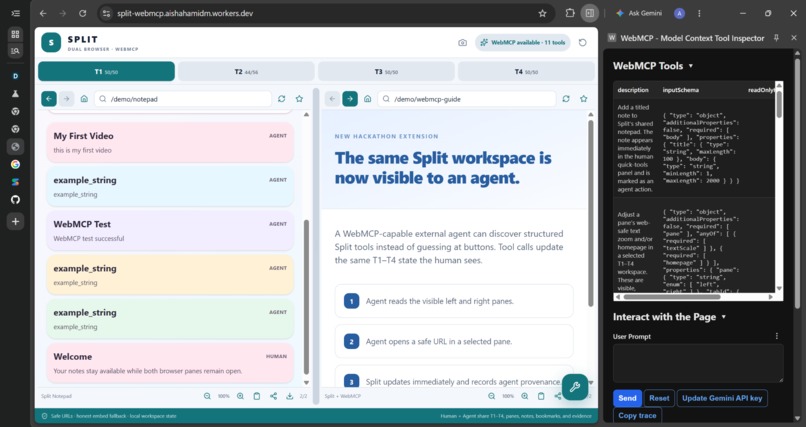Zoom in the right Split + WebMCP pane

pos(524,396)
